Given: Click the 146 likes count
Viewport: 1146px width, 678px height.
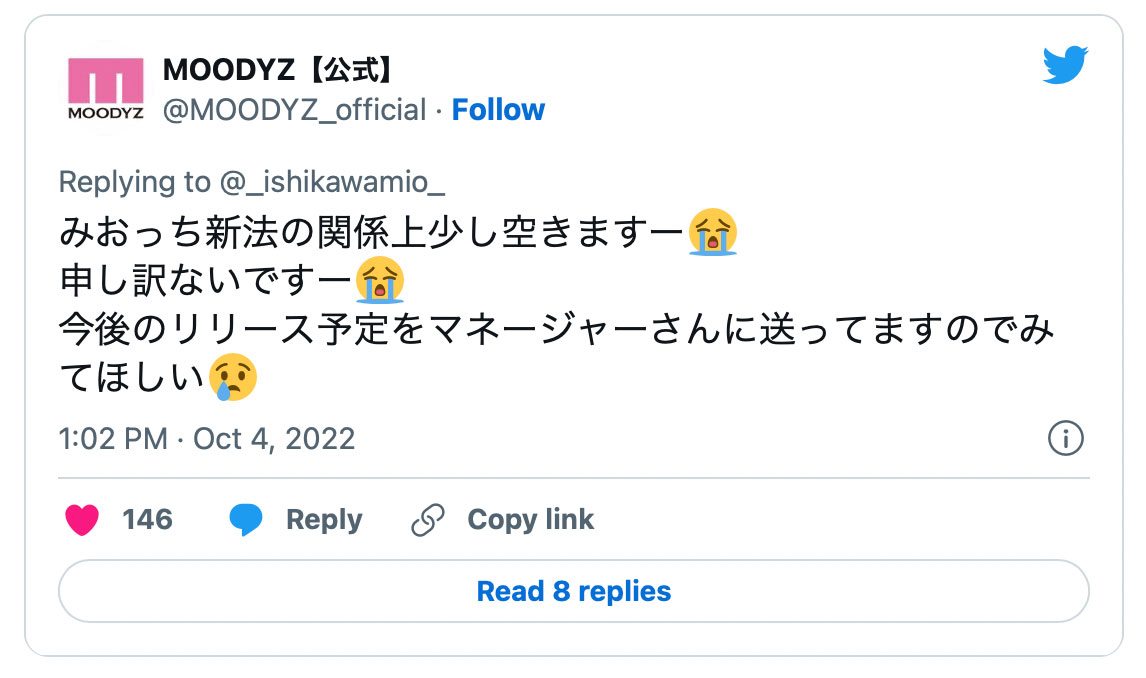Looking at the screenshot, I should coord(147,520).
